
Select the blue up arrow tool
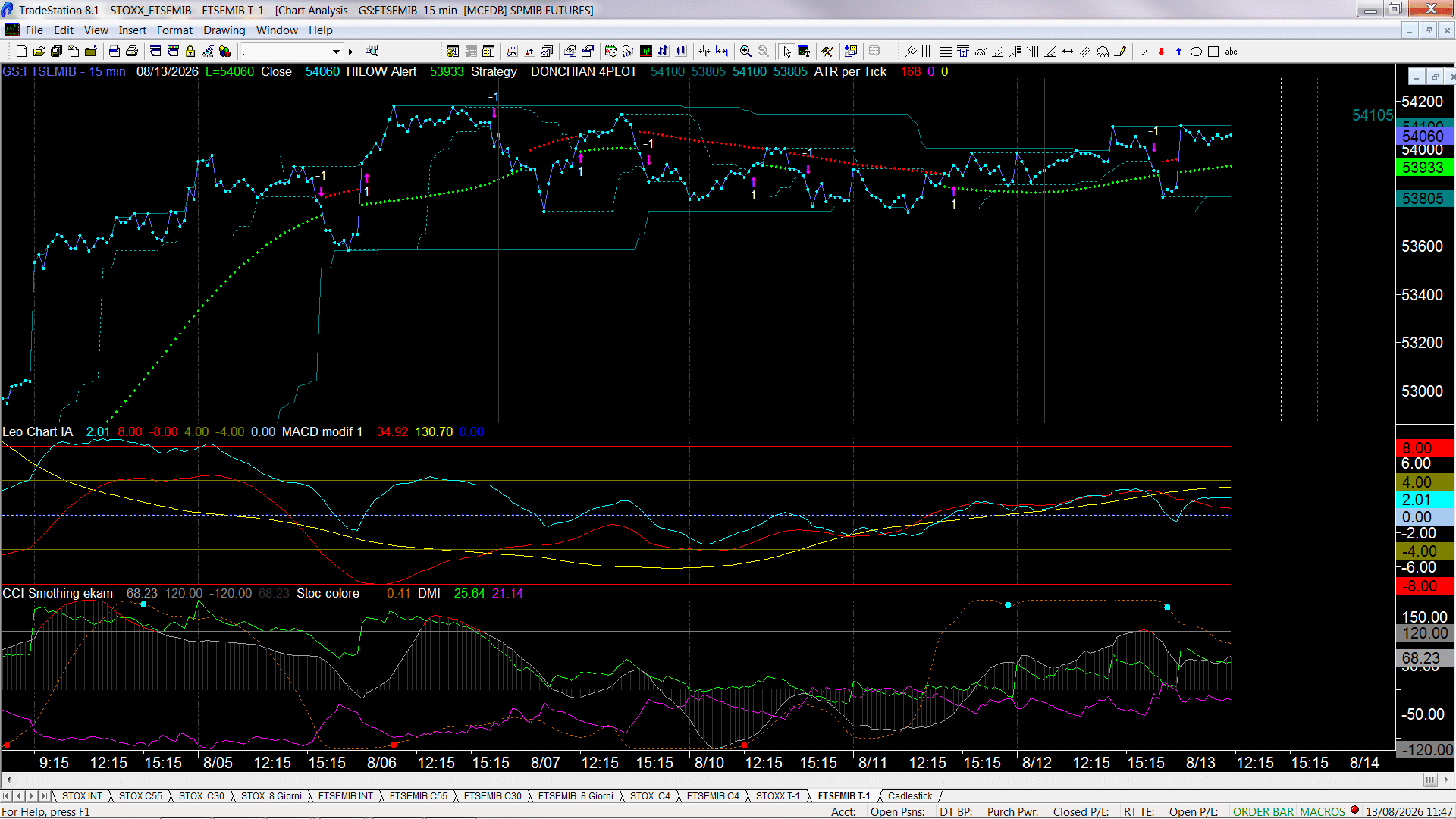[x=1178, y=52]
